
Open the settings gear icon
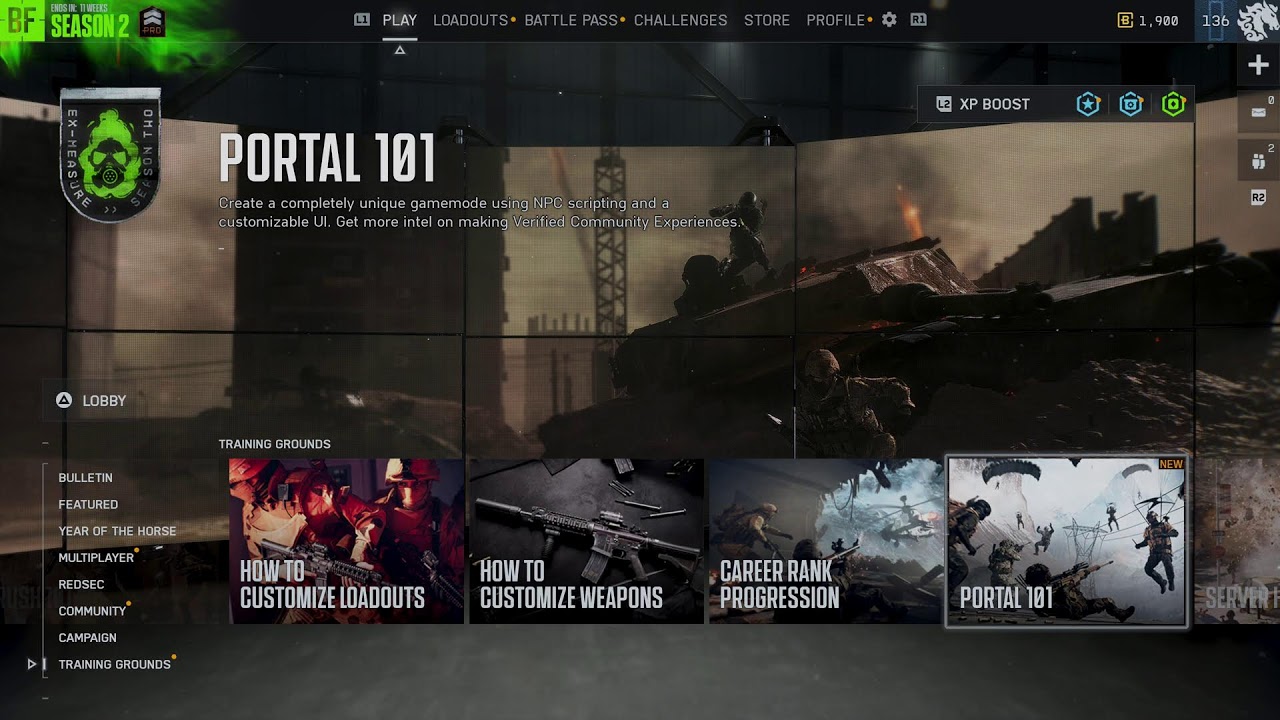click(889, 20)
